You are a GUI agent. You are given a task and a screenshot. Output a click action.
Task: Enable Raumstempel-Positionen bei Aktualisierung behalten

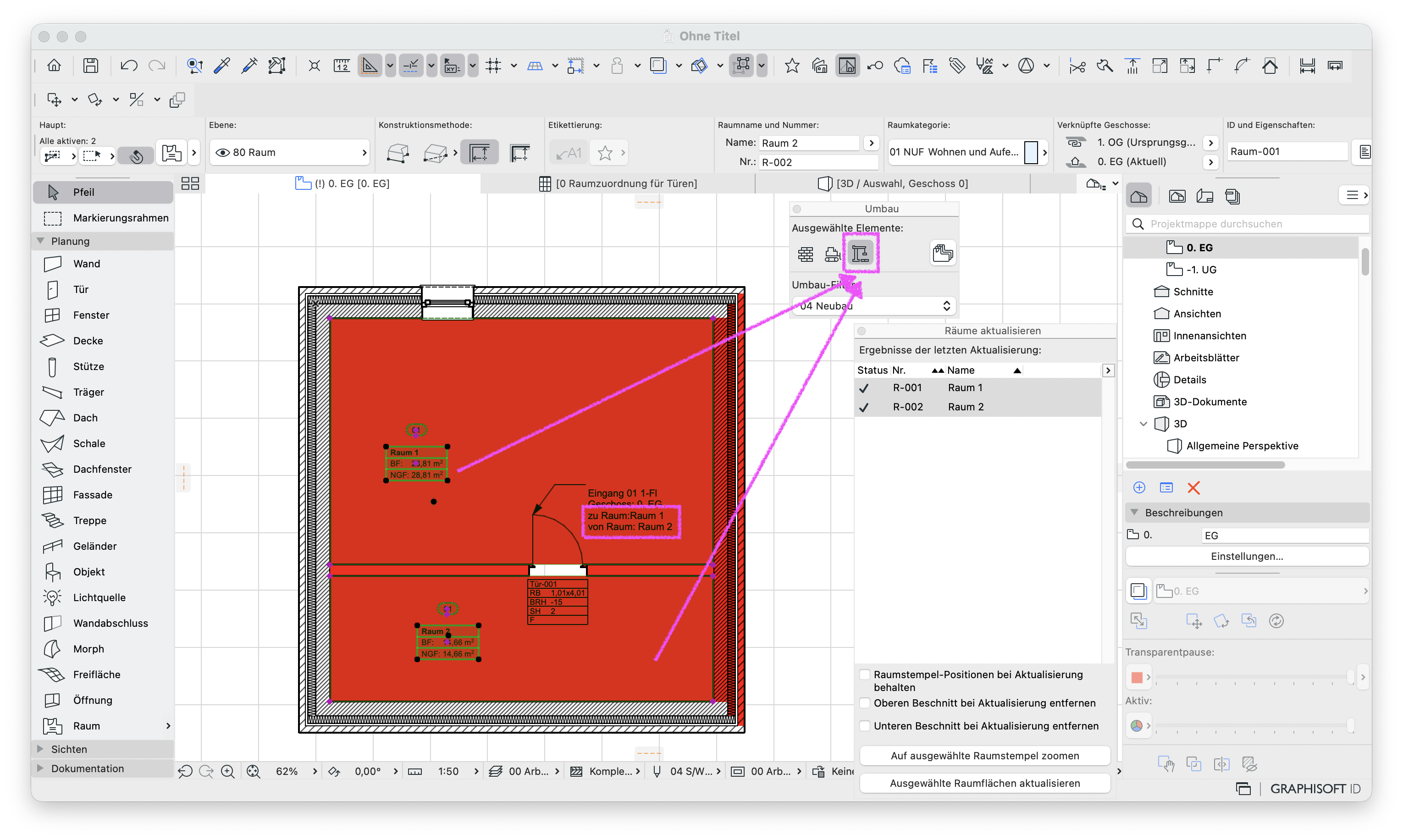point(864,674)
